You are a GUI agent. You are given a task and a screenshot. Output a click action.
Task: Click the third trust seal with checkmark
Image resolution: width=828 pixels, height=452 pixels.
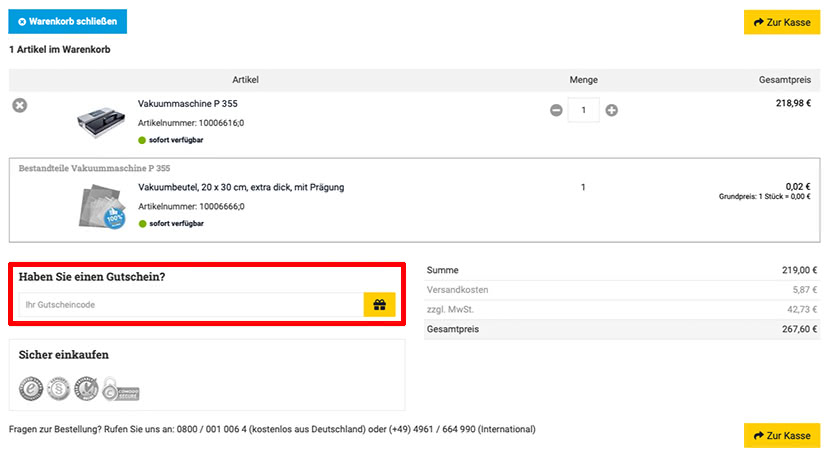[x=86, y=389]
